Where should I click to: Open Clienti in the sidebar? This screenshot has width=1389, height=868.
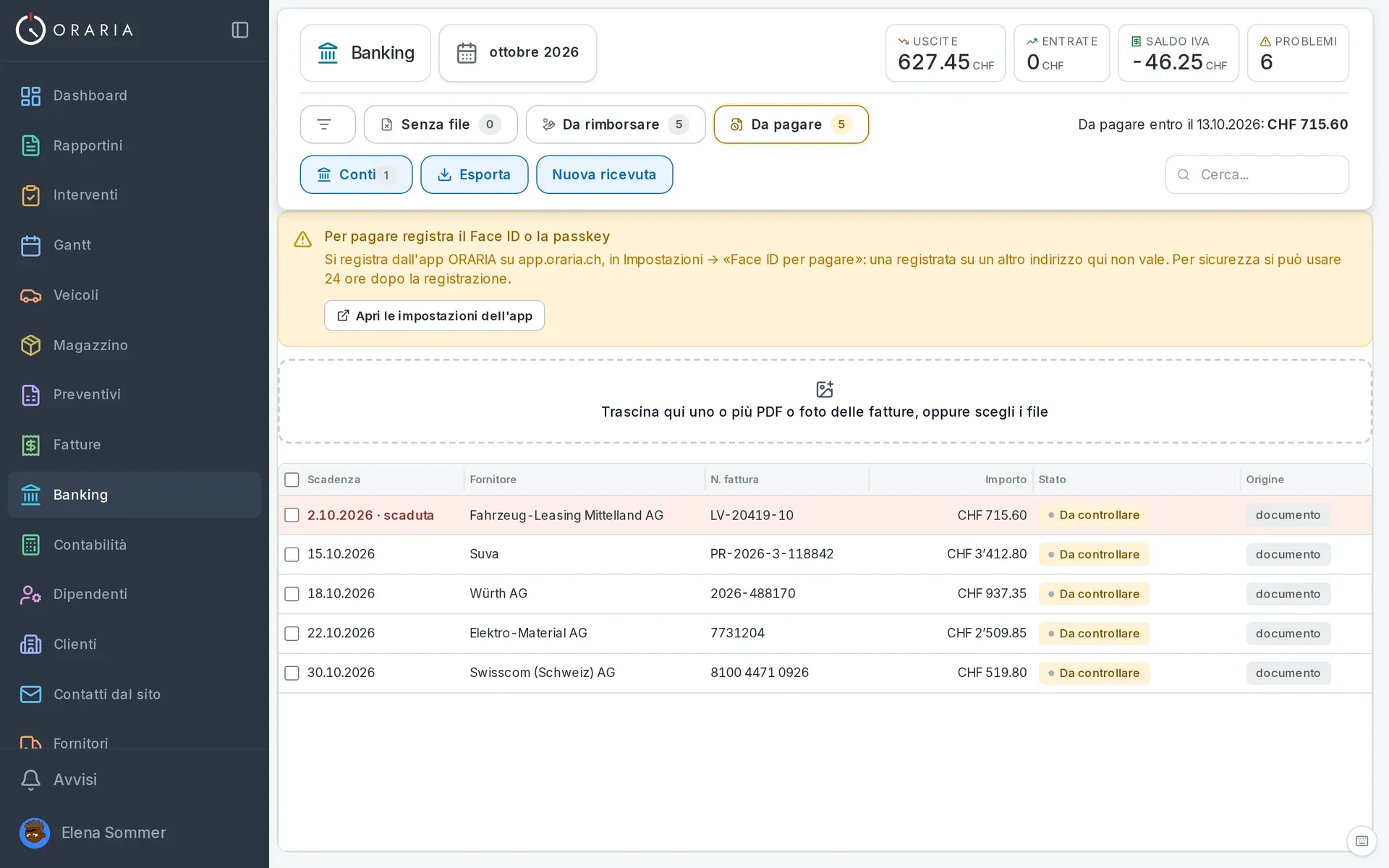coord(135,644)
